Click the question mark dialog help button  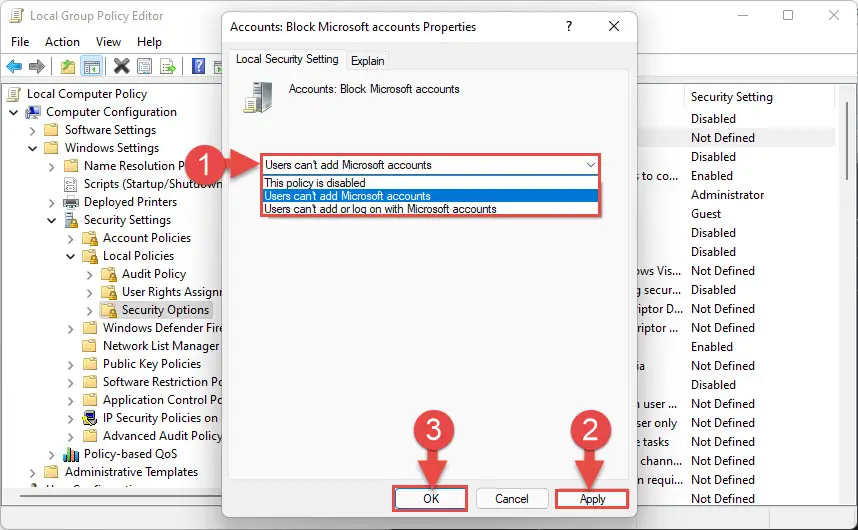pyautogui.click(x=569, y=26)
